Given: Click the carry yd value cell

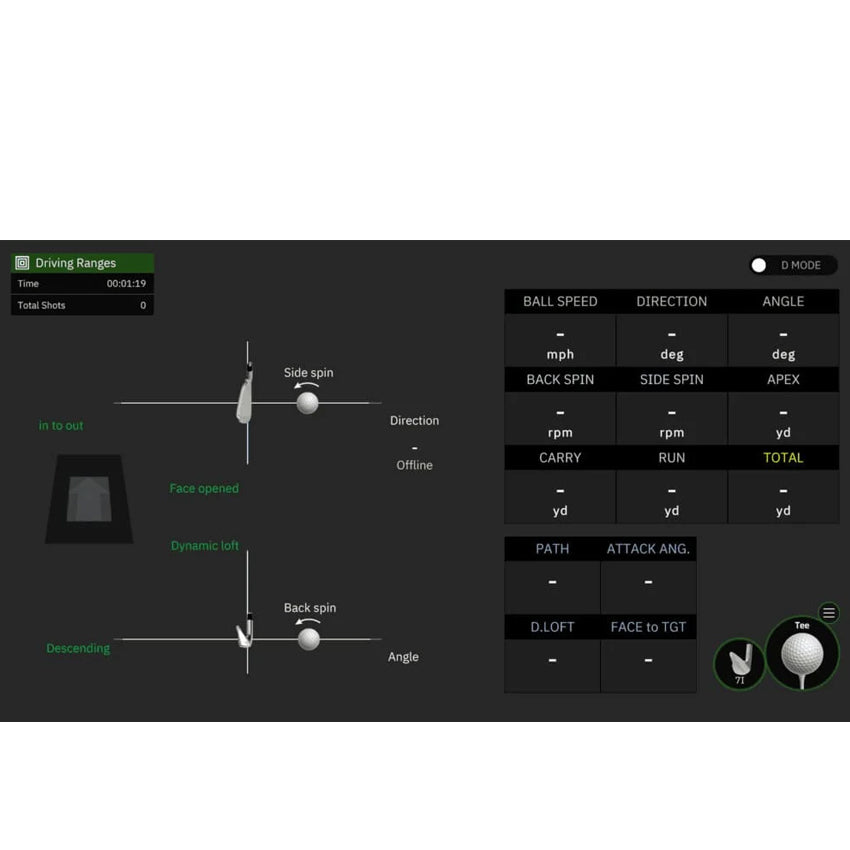Looking at the screenshot, I should (x=560, y=497).
